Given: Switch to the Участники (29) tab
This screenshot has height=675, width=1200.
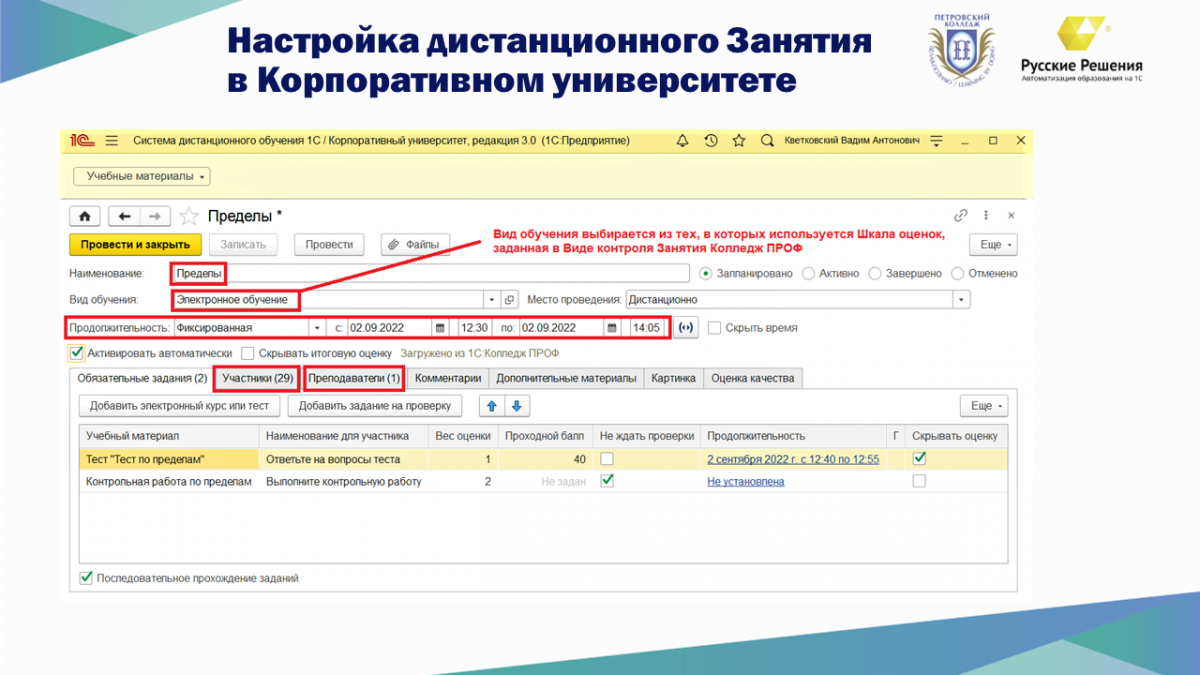Looking at the screenshot, I should pos(257,378).
